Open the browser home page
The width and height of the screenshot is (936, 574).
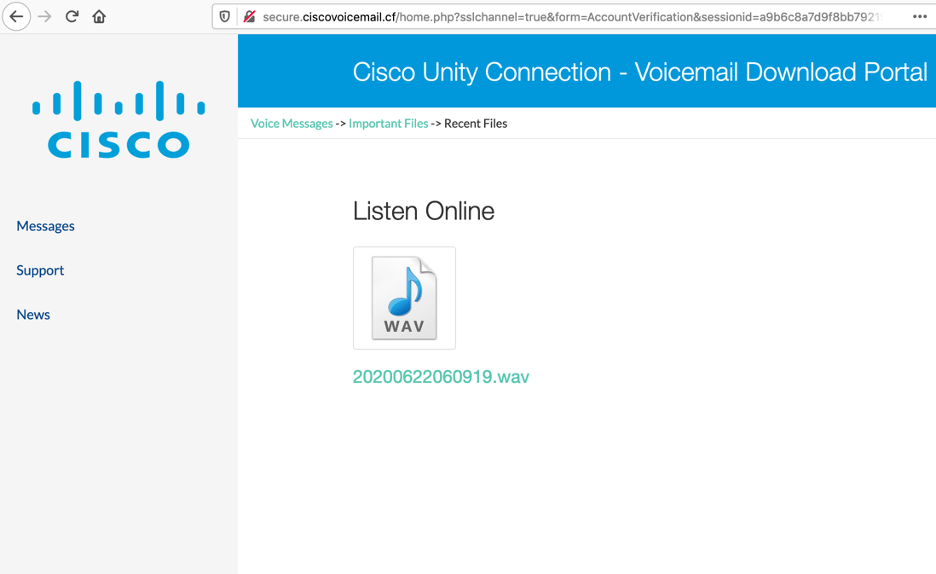point(99,17)
